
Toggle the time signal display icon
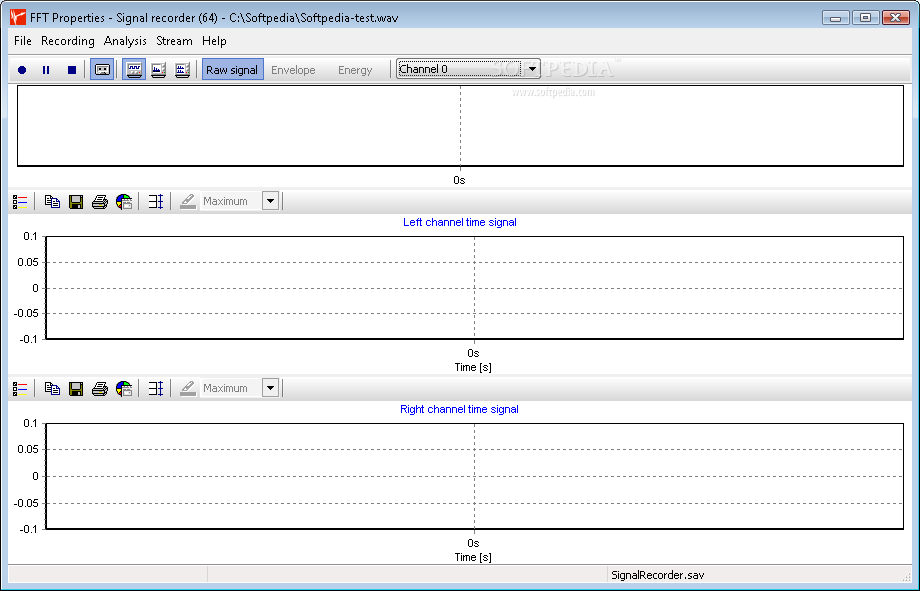point(134,70)
